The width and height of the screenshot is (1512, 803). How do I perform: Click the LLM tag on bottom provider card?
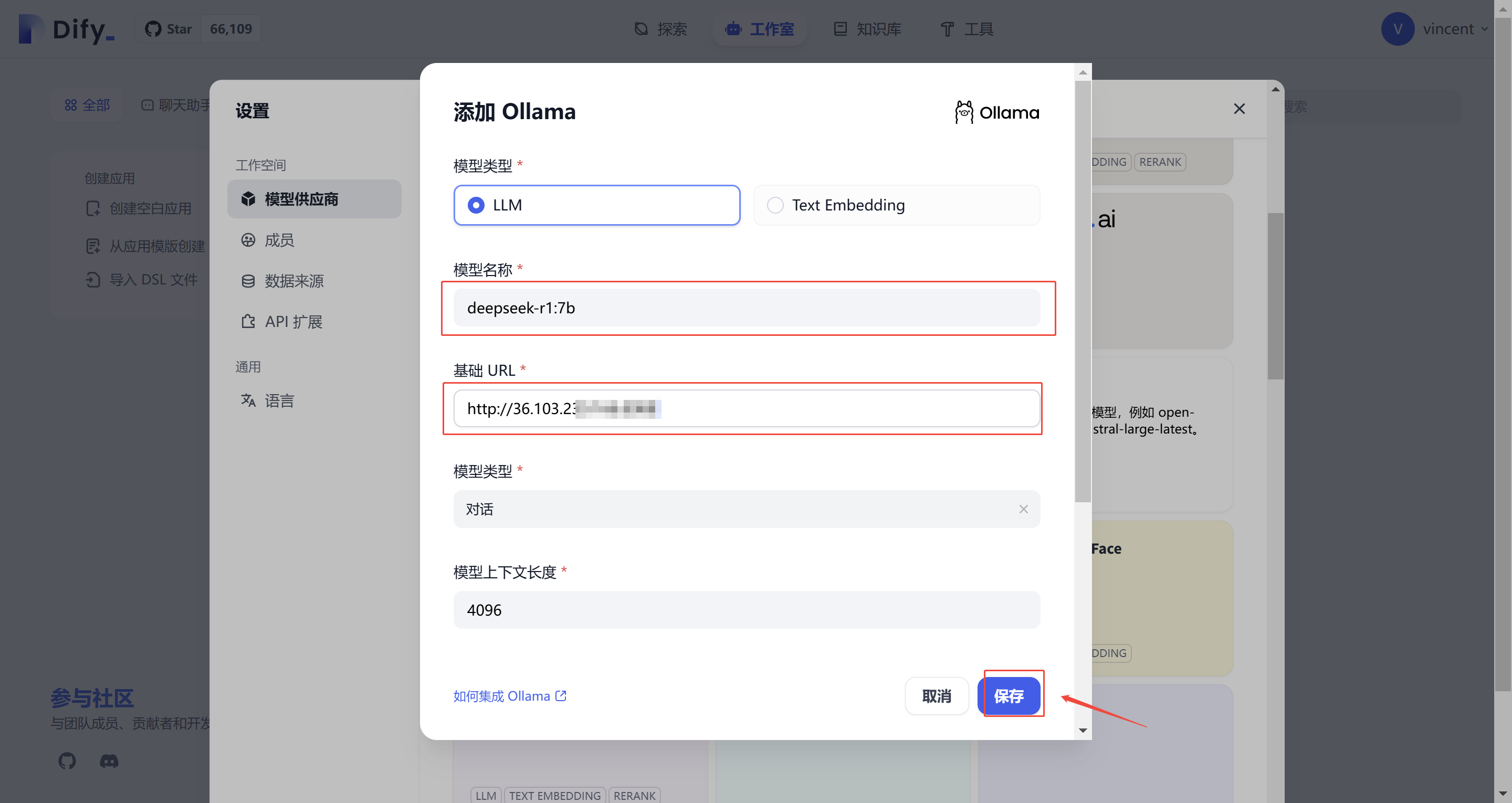click(x=486, y=795)
